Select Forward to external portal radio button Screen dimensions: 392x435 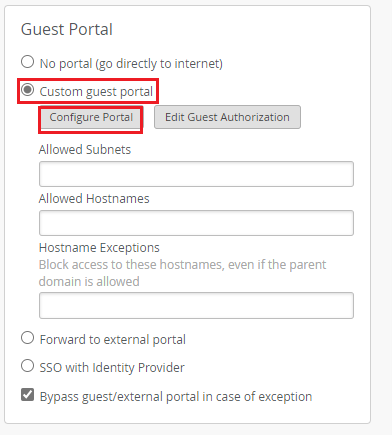tap(27, 338)
